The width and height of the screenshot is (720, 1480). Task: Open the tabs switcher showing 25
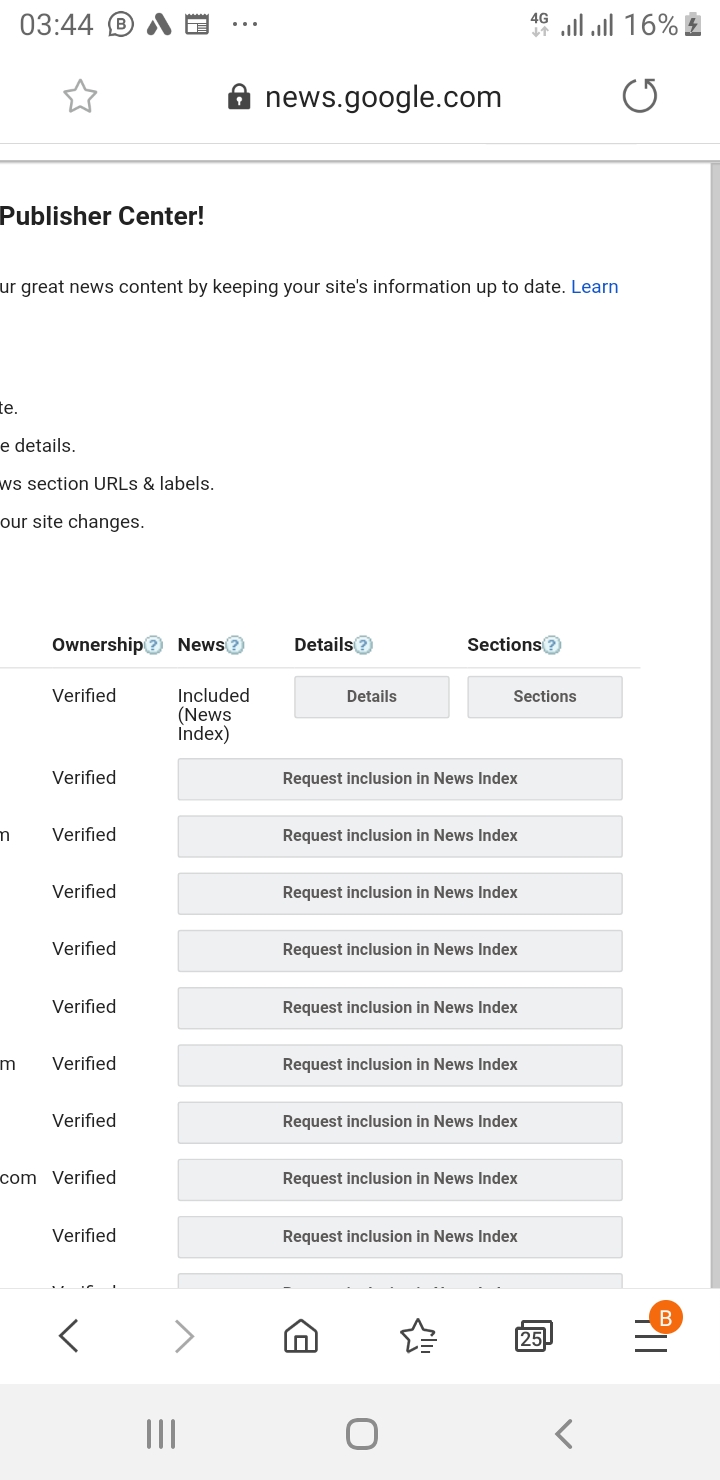pyautogui.click(x=533, y=1336)
